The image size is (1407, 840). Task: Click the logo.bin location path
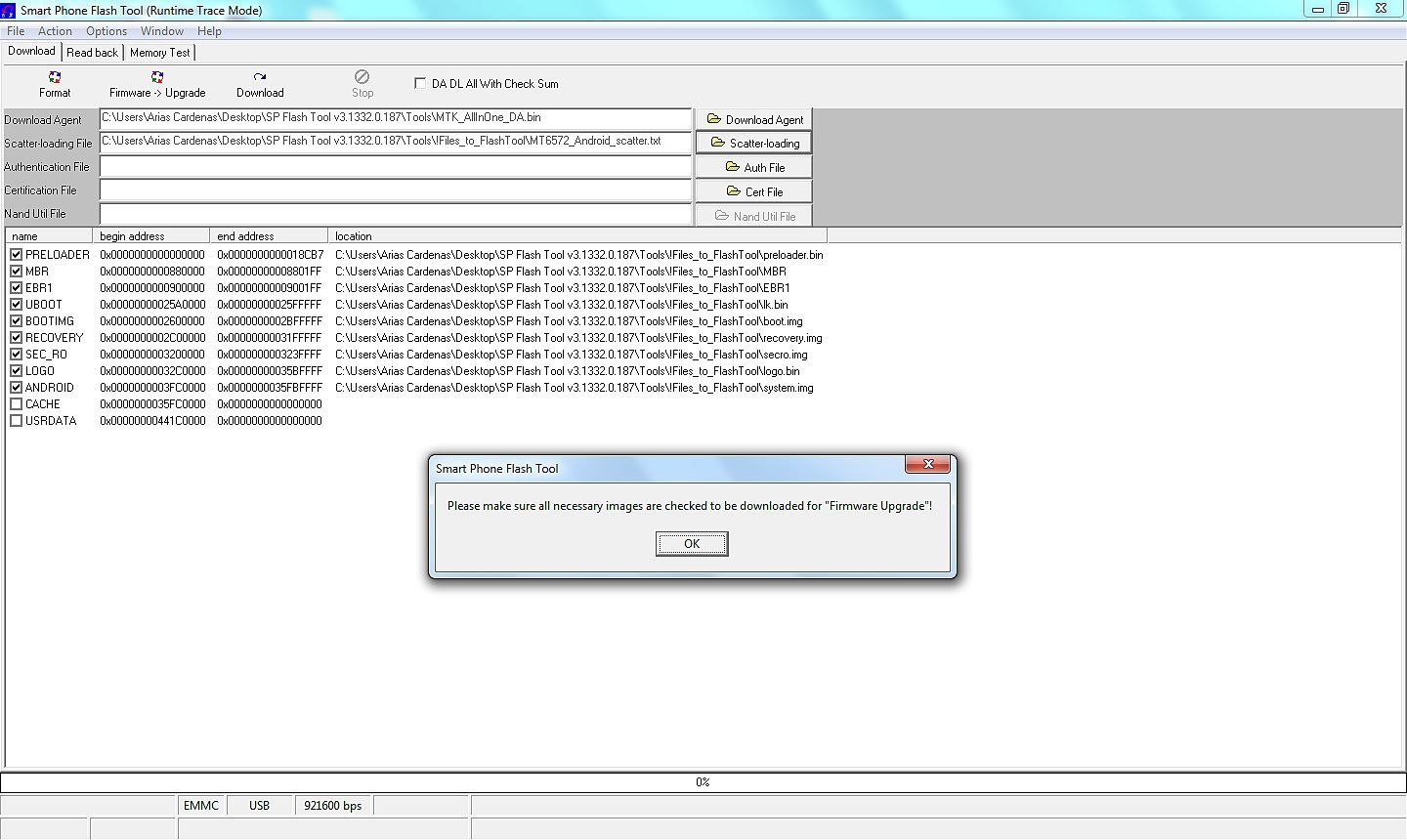point(567,371)
